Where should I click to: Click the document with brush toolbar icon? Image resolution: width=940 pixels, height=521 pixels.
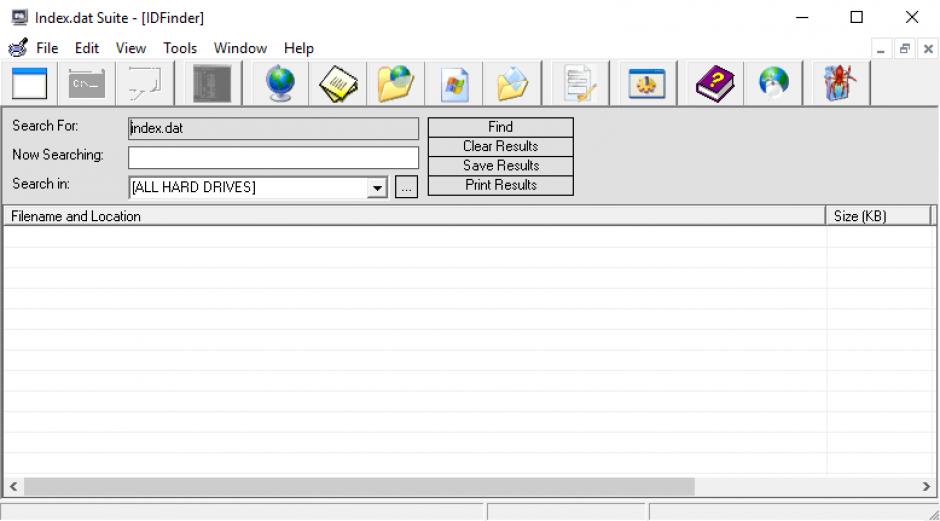(x=579, y=83)
